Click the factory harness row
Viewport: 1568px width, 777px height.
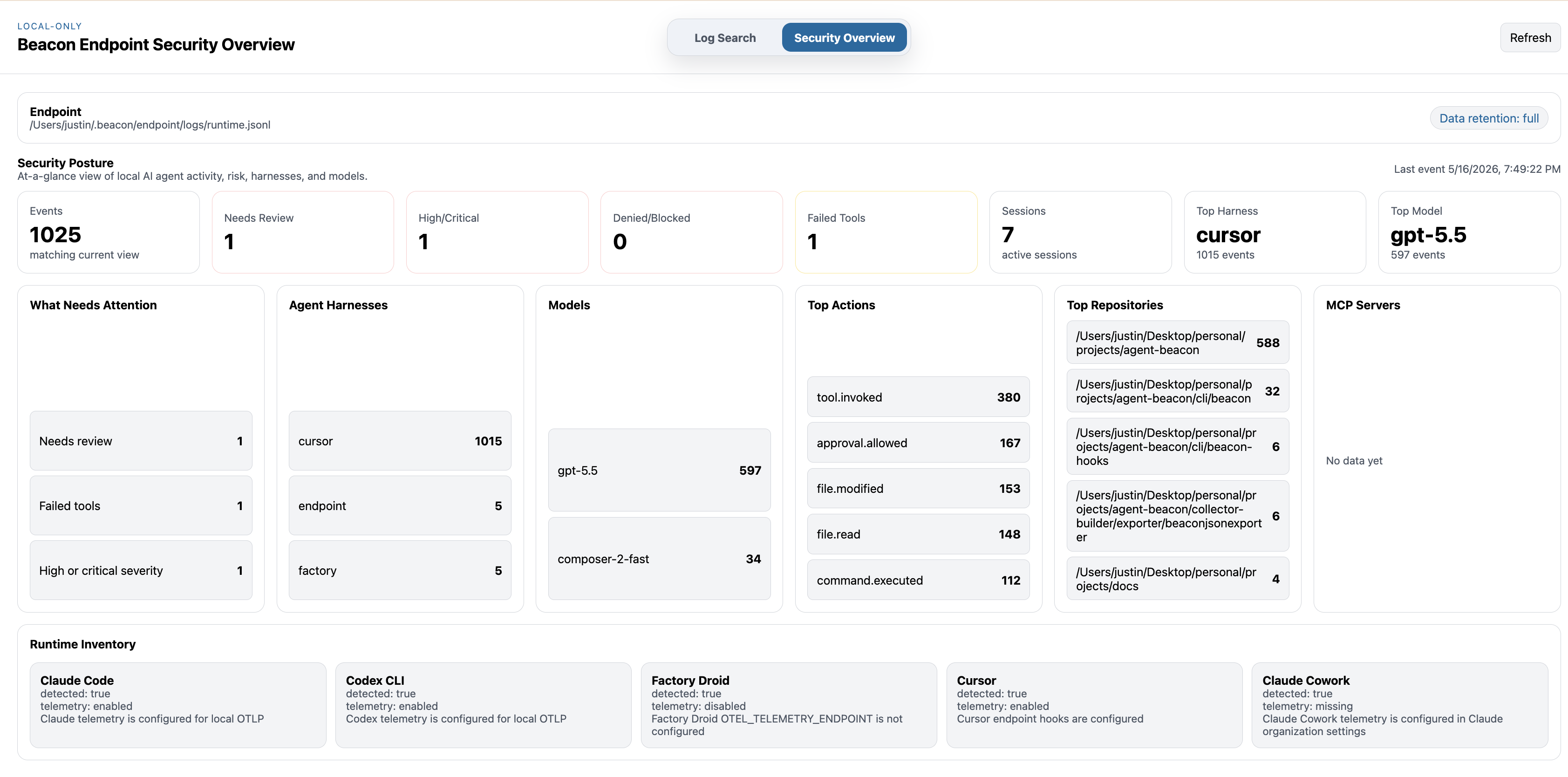click(x=400, y=570)
